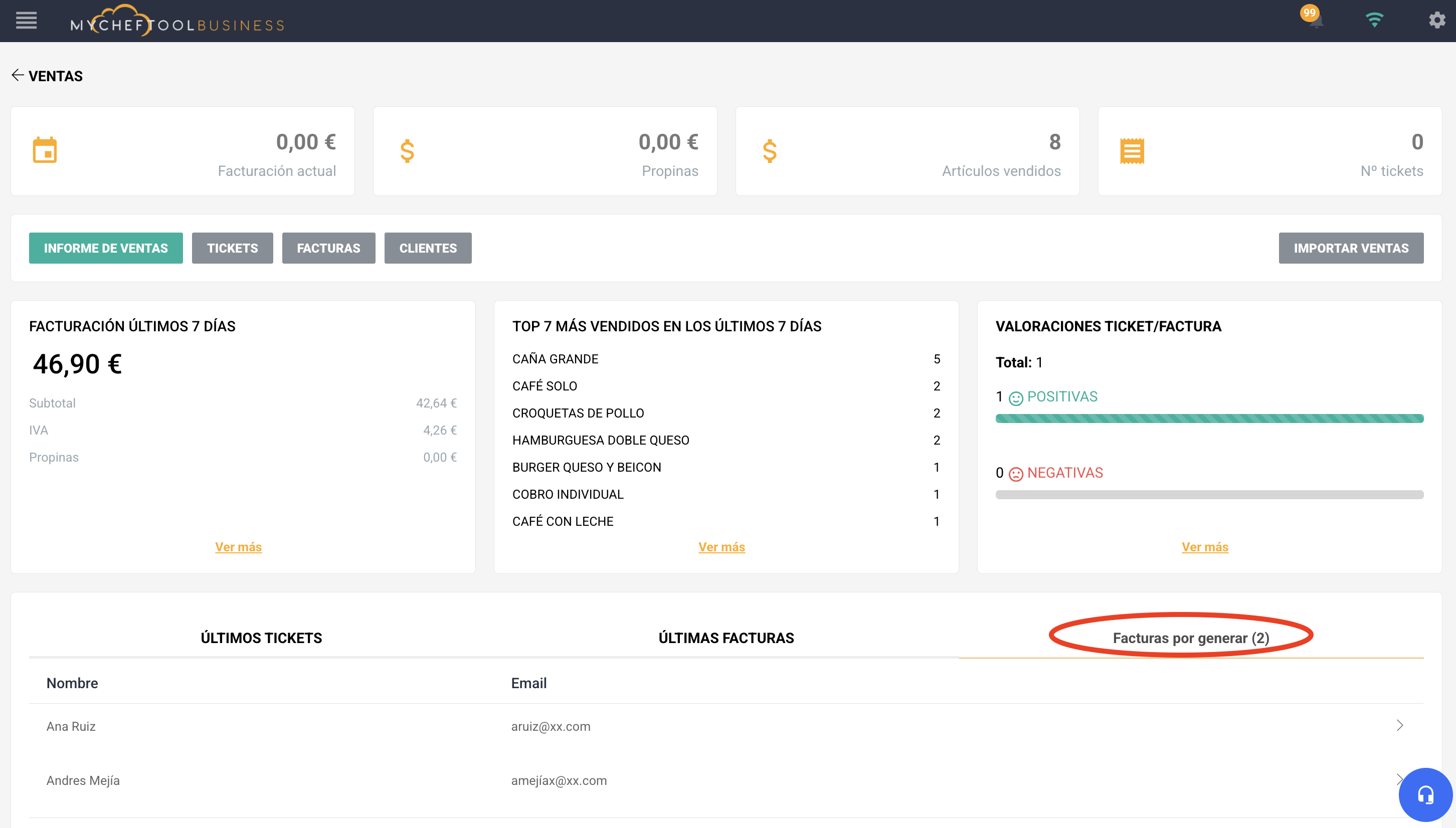
Task: Expand the Ana Ruiz row chevron
Action: [1400, 726]
